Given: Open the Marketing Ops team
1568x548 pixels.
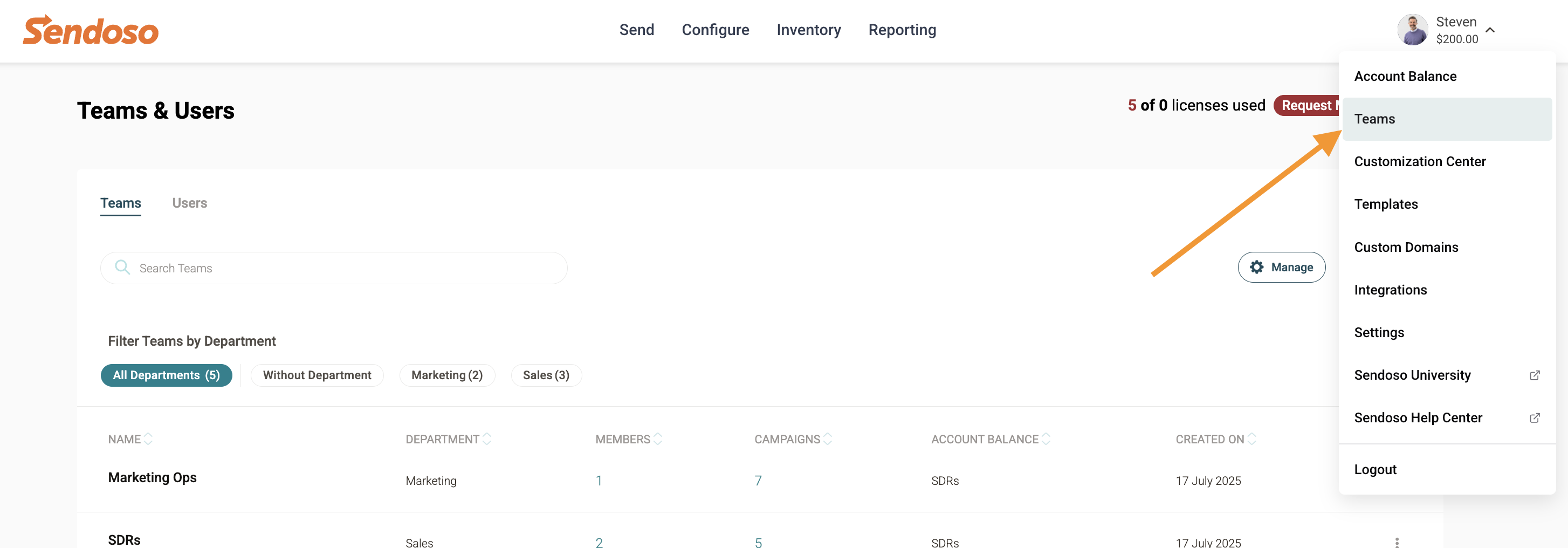Looking at the screenshot, I should coord(152,477).
